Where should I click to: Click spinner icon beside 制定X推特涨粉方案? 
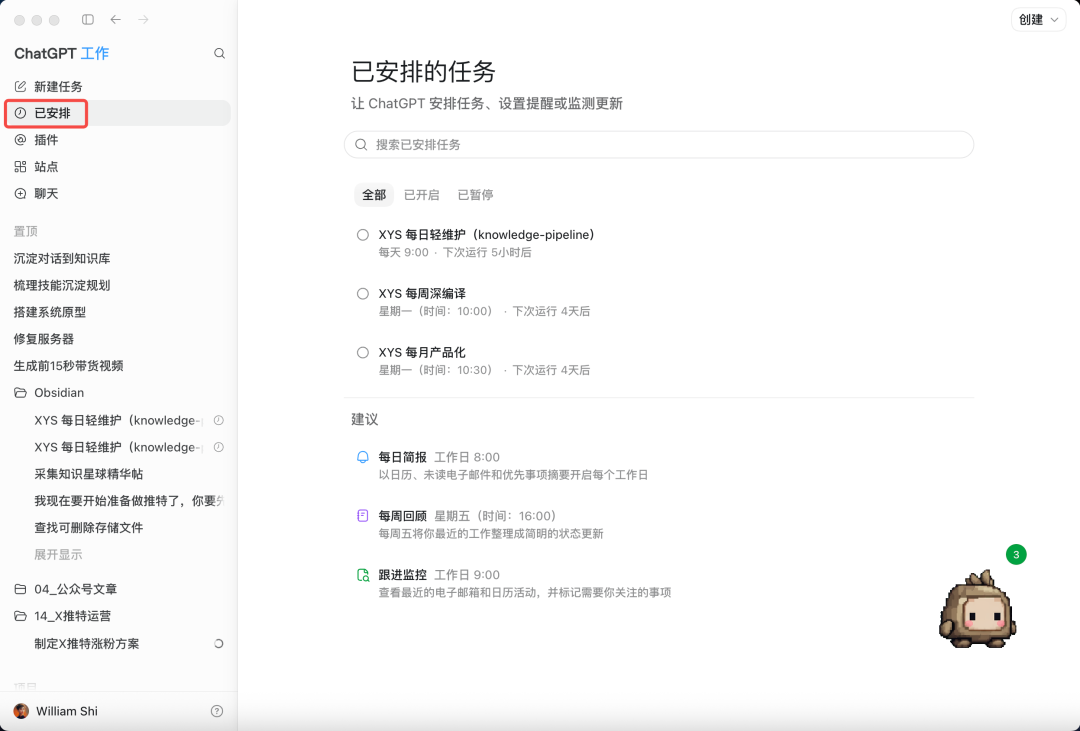click(218, 644)
